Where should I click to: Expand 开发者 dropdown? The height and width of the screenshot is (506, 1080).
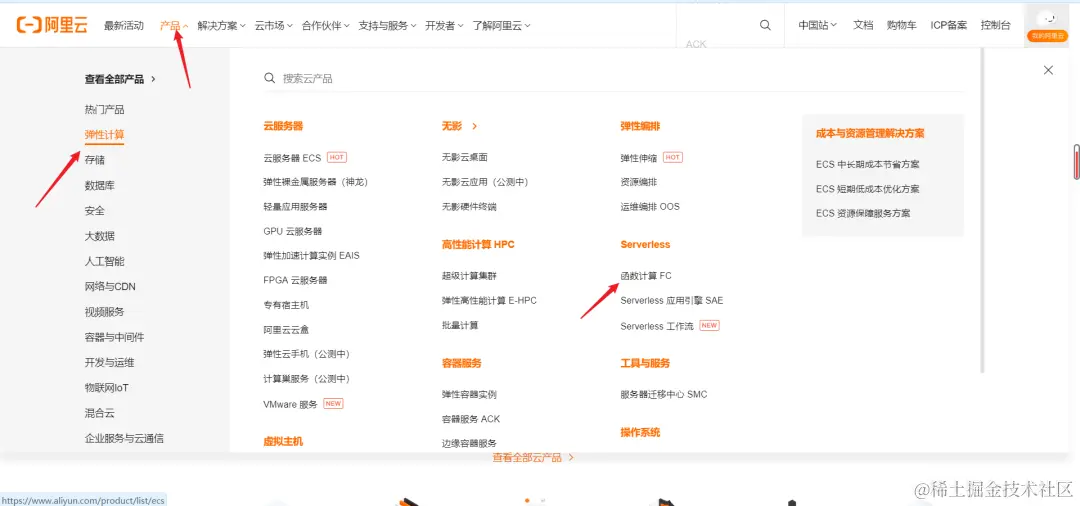coord(444,25)
